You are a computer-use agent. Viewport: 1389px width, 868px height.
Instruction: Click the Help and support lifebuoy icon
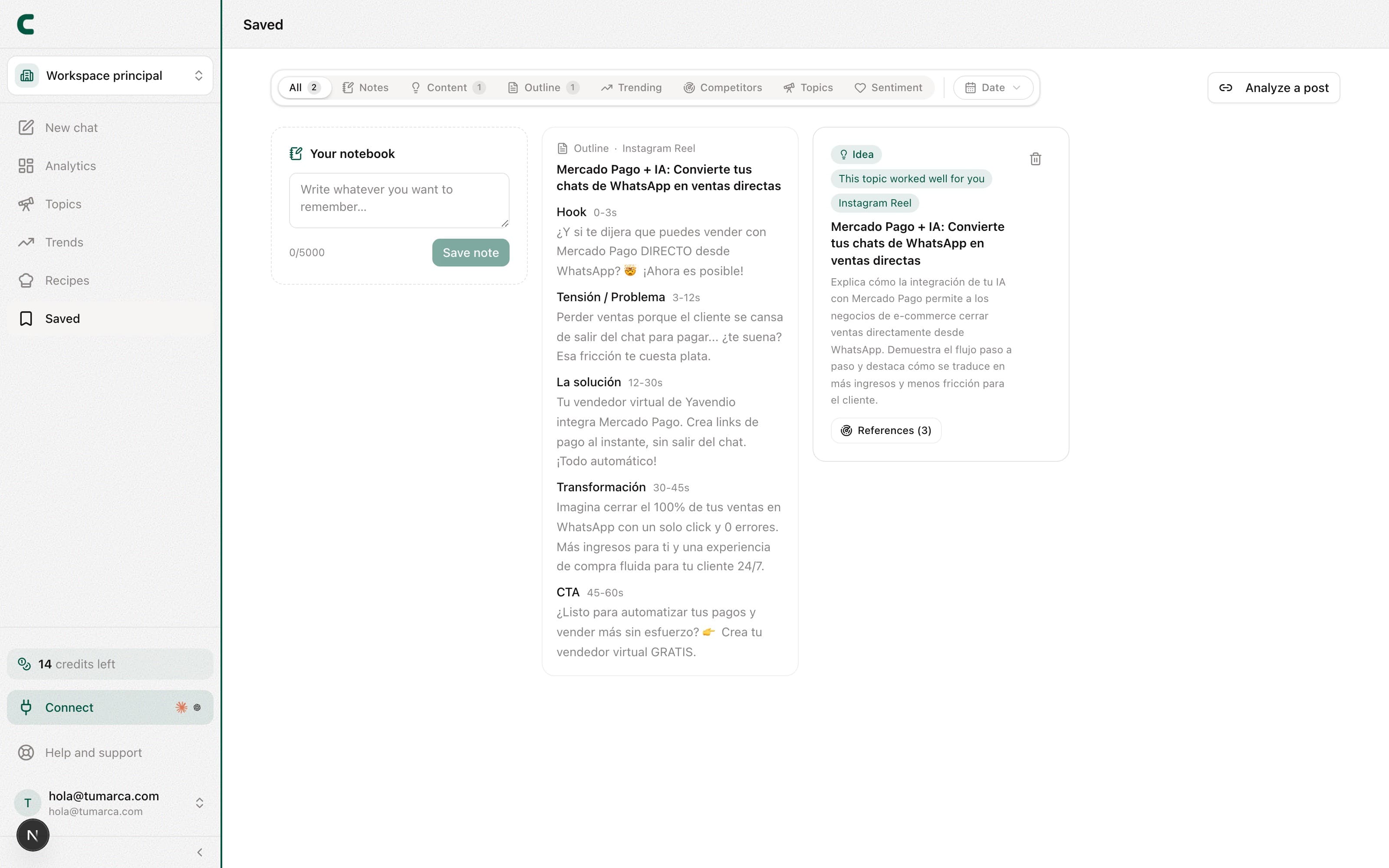point(26,753)
